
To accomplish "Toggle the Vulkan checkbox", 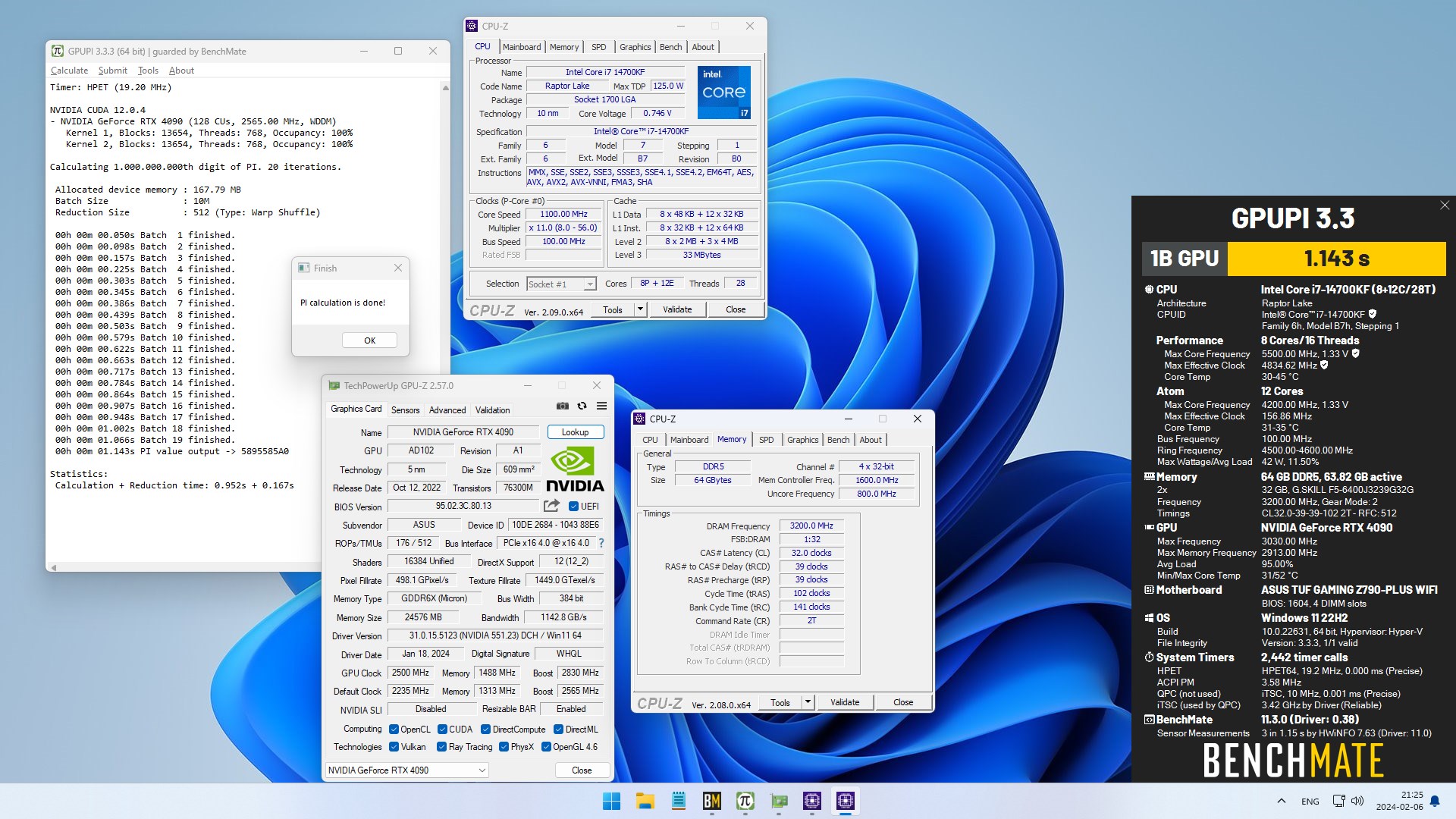I will (x=394, y=747).
